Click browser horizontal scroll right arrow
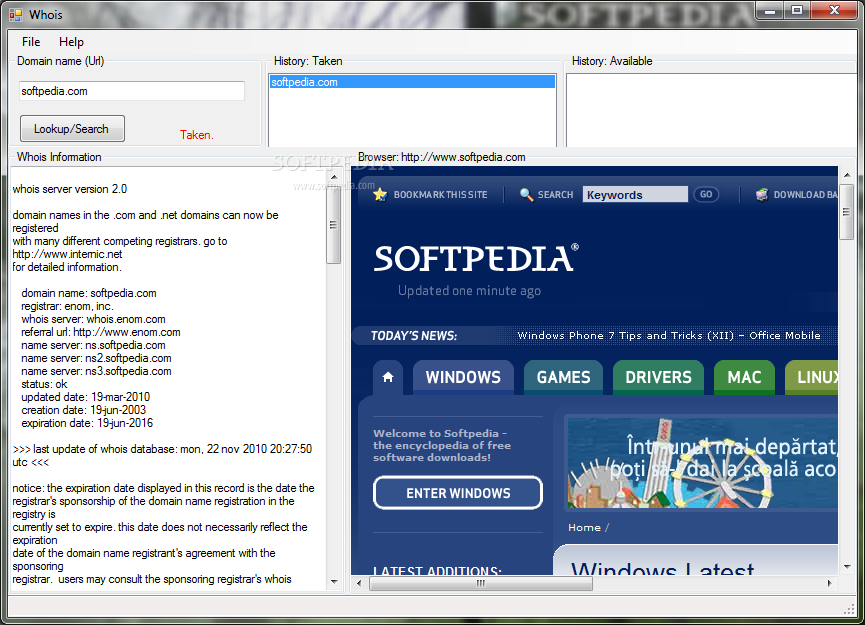The image size is (865, 625). 829,583
